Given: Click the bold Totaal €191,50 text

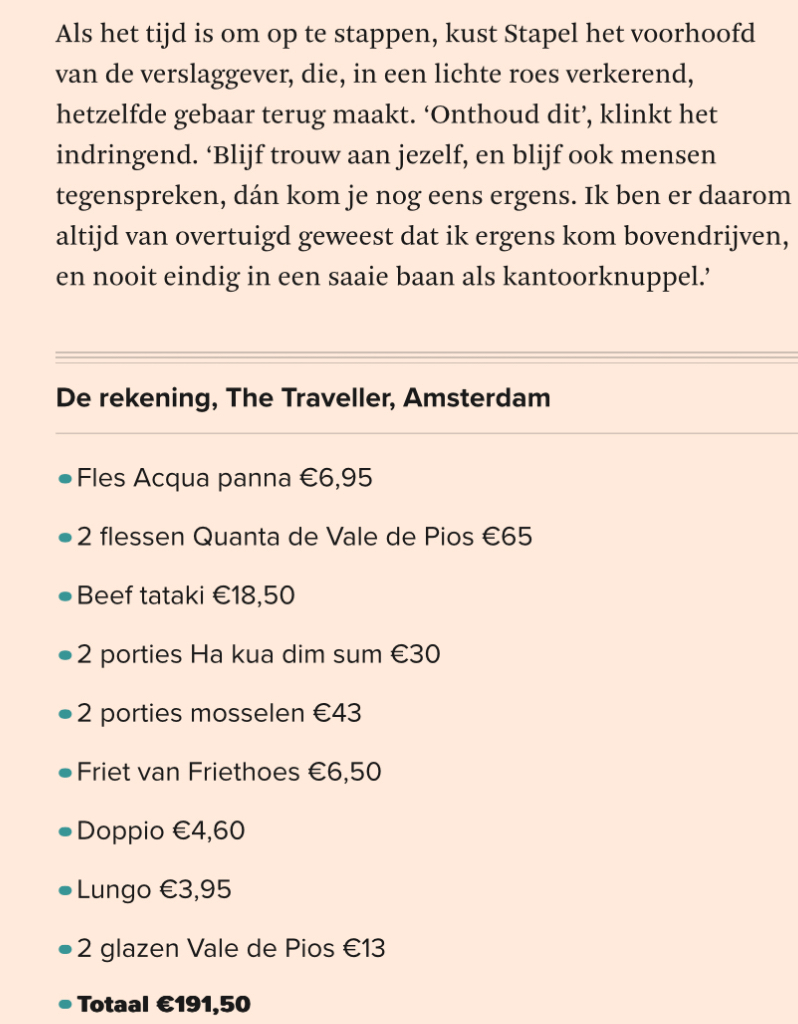Looking at the screenshot, I should click(x=164, y=1005).
